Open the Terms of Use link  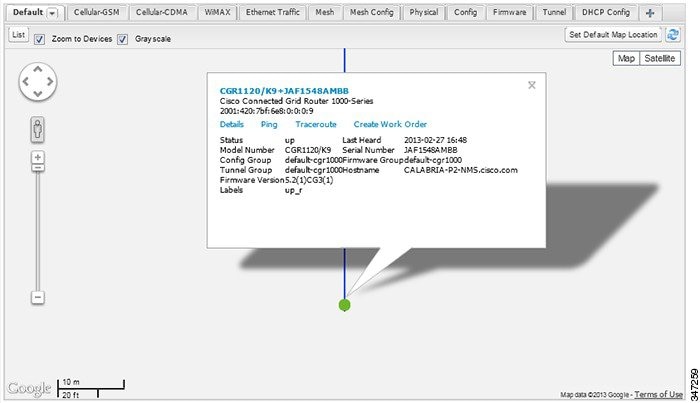click(658, 395)
